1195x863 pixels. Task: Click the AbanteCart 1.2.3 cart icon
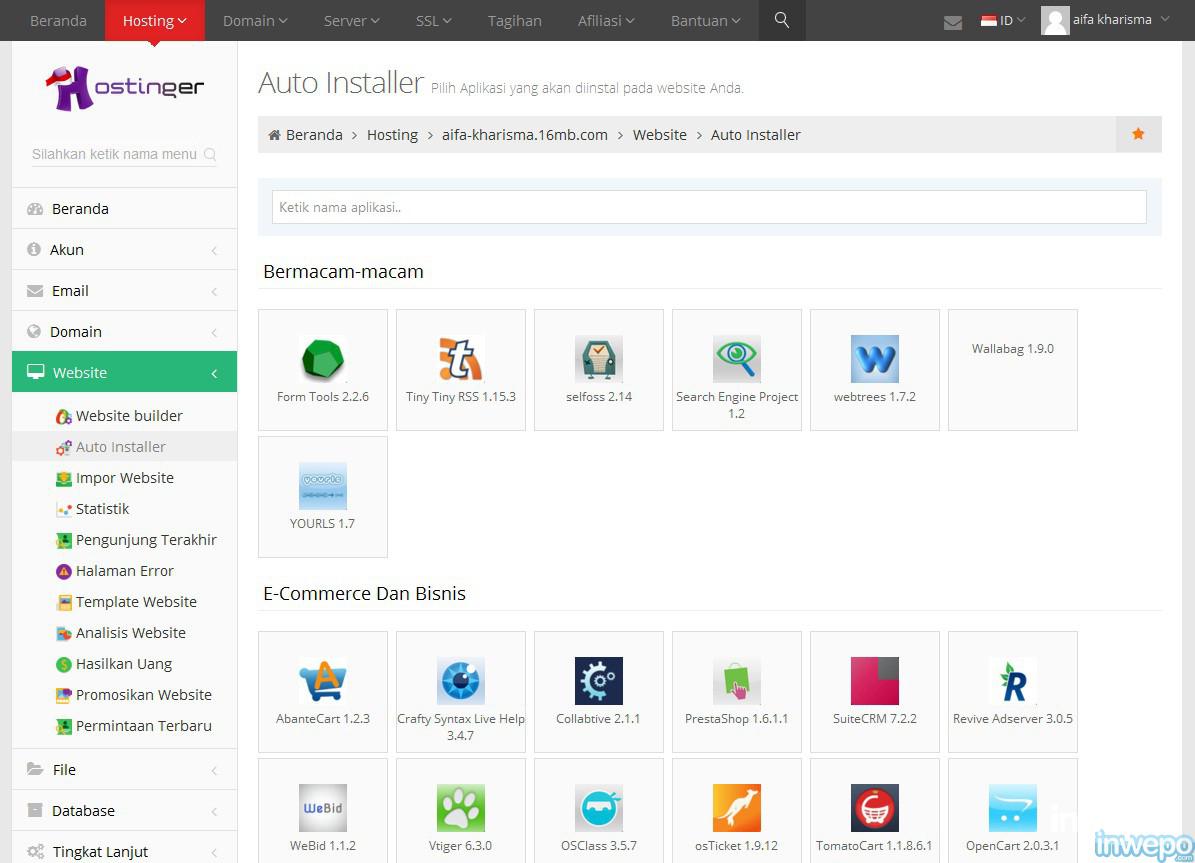[x=323, y=681]
